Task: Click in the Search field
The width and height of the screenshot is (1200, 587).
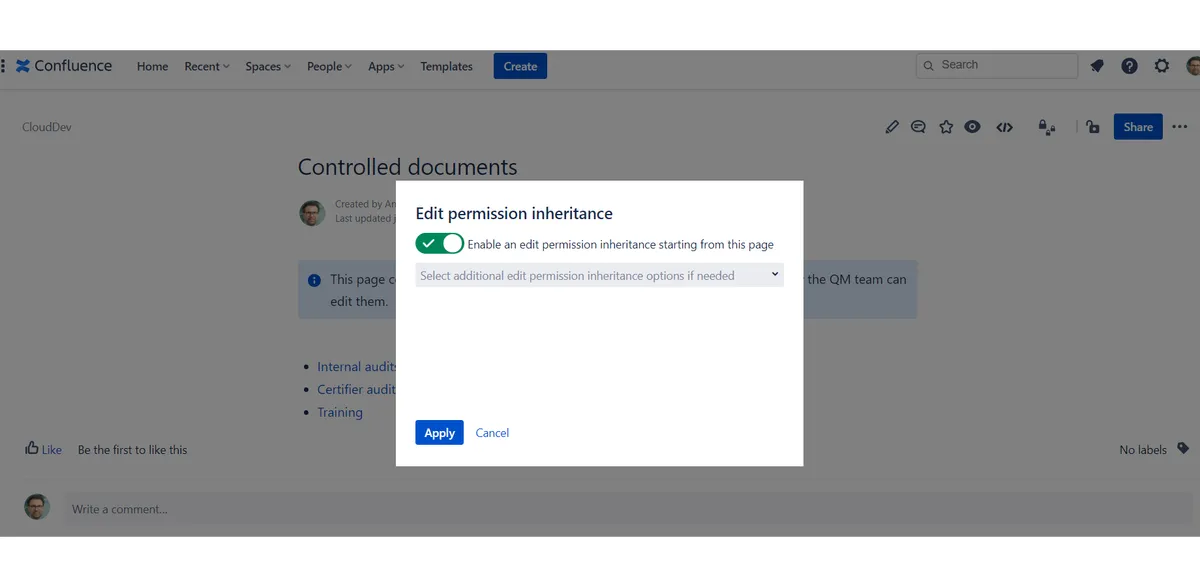Action: tap(997, 66)
